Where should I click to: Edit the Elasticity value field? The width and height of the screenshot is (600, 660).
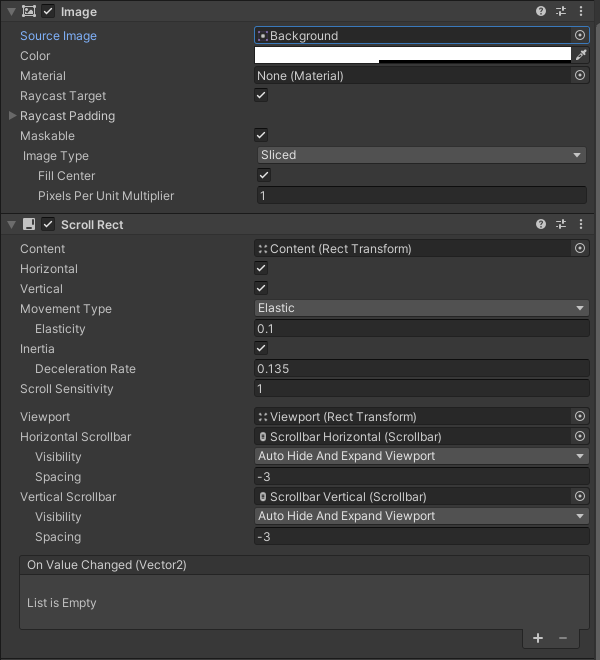tap(421, 328)
